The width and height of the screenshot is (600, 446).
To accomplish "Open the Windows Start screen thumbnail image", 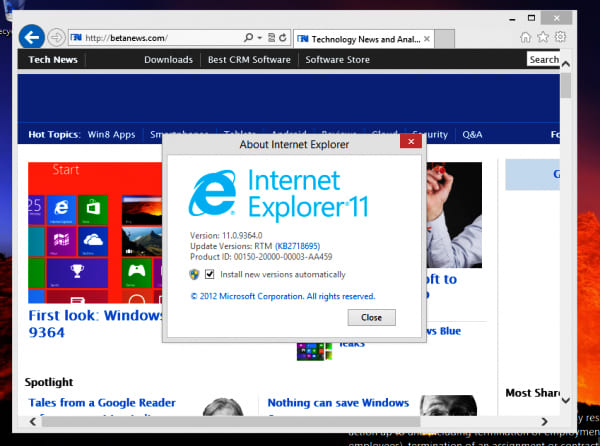I will tap(95, 233).
